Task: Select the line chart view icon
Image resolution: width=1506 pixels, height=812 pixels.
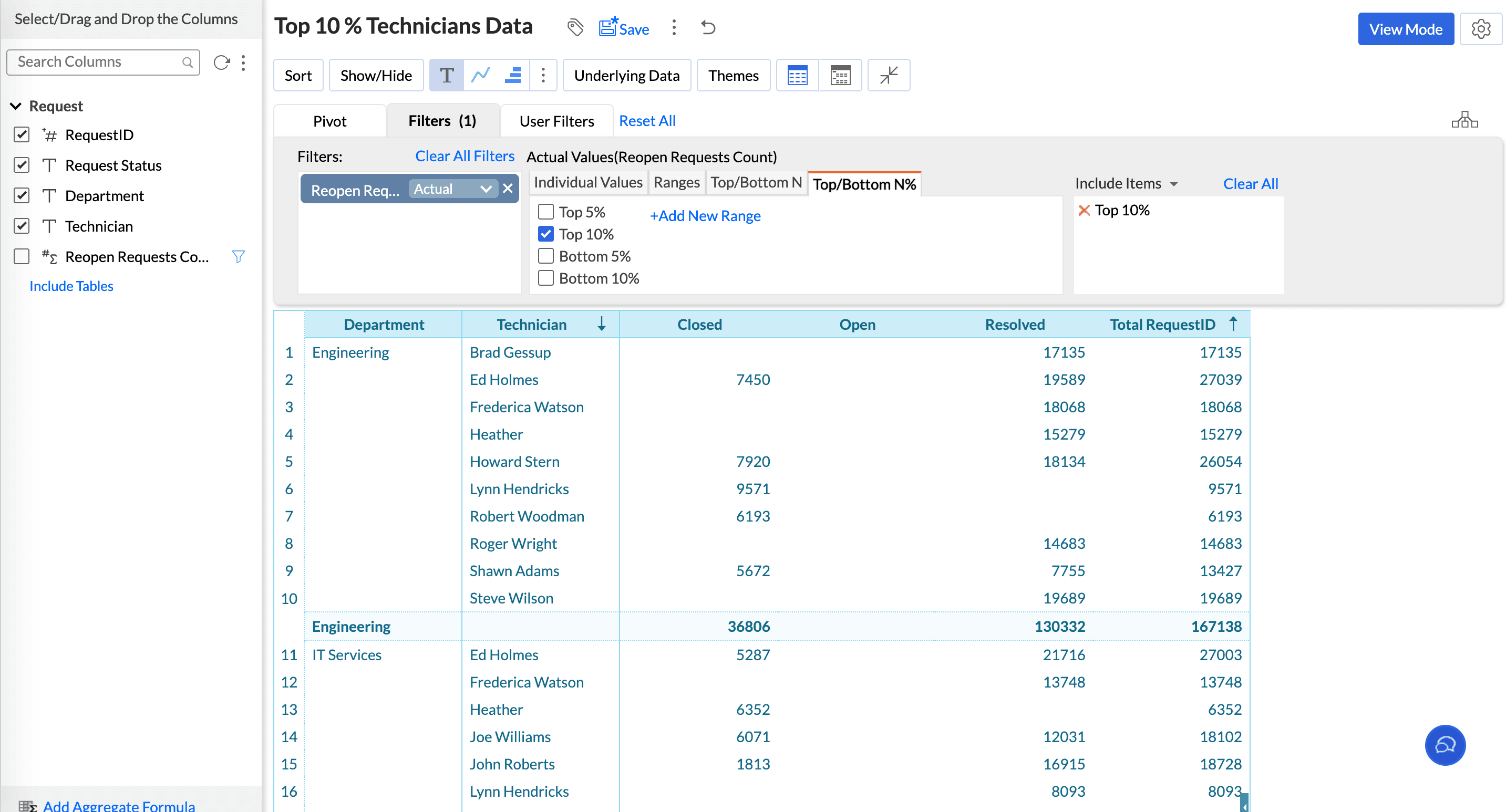Action: click(x=481, y=75)
